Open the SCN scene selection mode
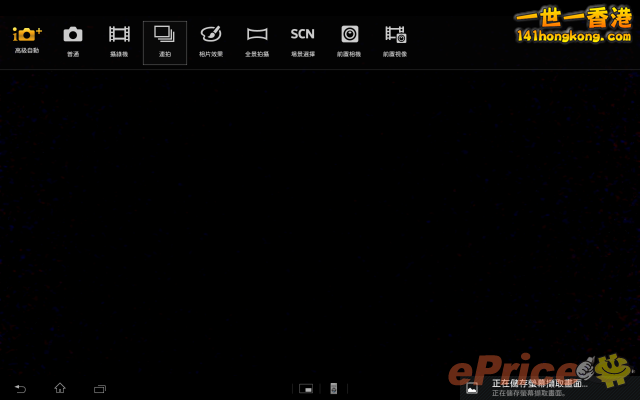The image size is (640, 400). (303, 42)
